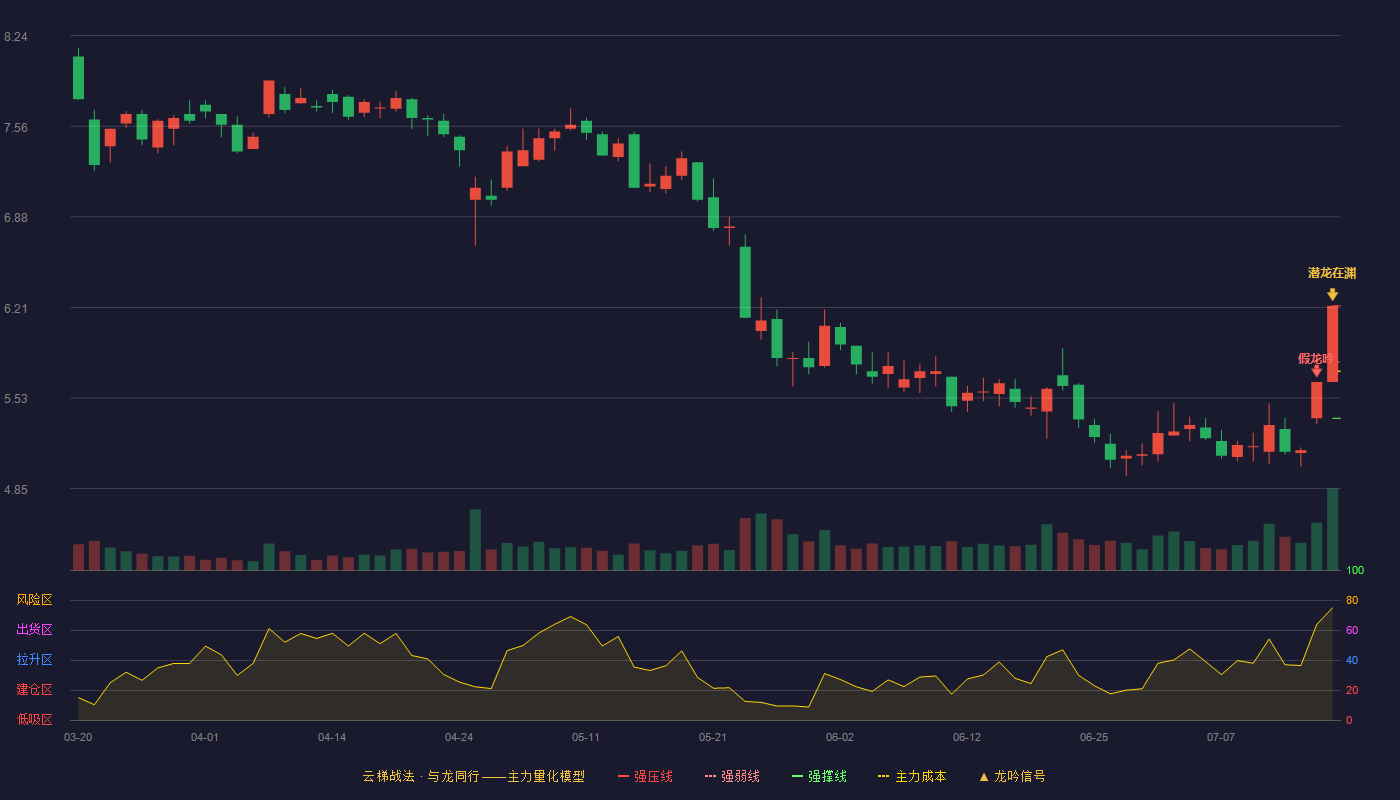Select the tall red candlestick below 潜龙在渊
This screenshot has width=1400, height=800.
1332,343
